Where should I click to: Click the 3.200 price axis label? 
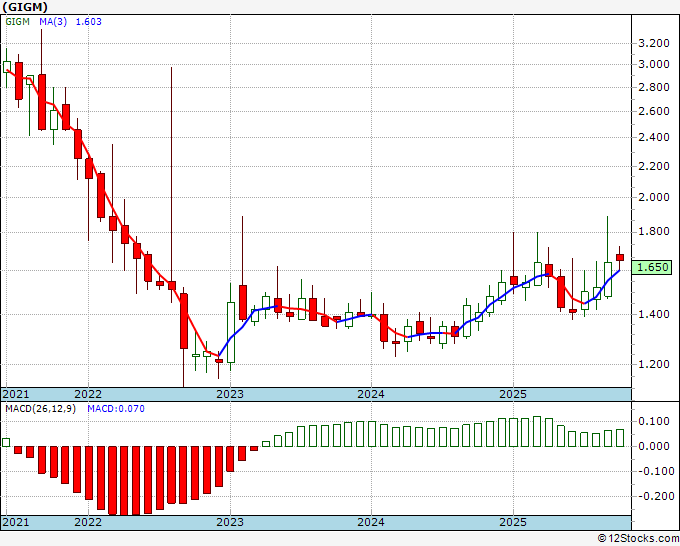(x=654, y=43)
